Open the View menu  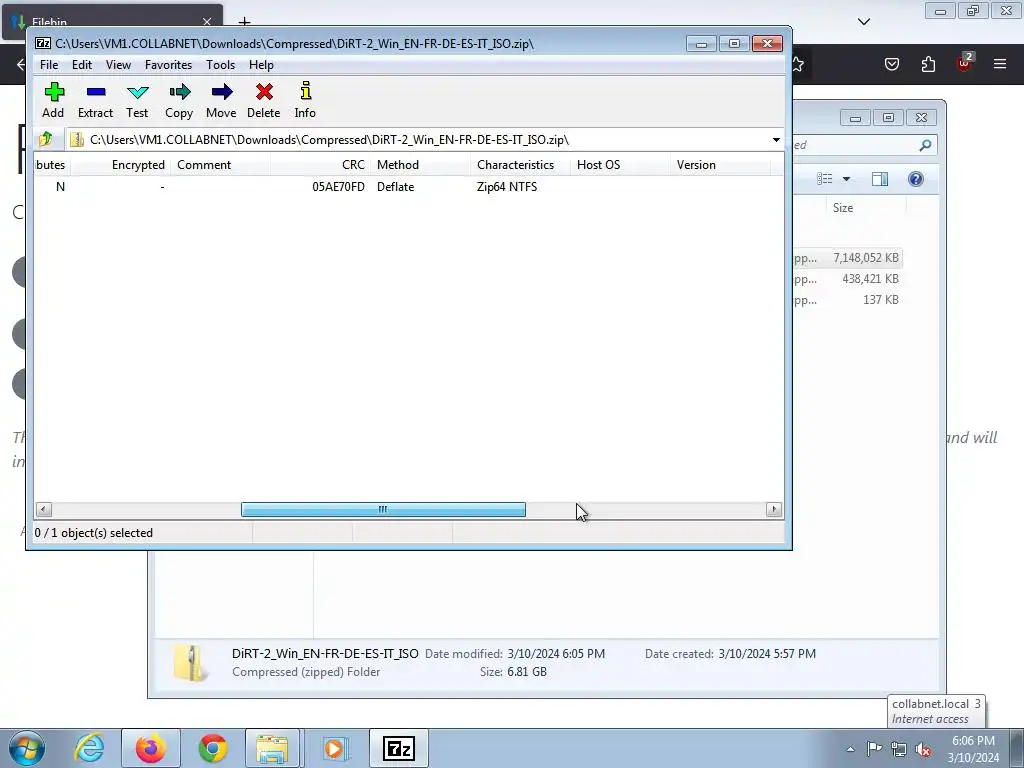(118, 65)
